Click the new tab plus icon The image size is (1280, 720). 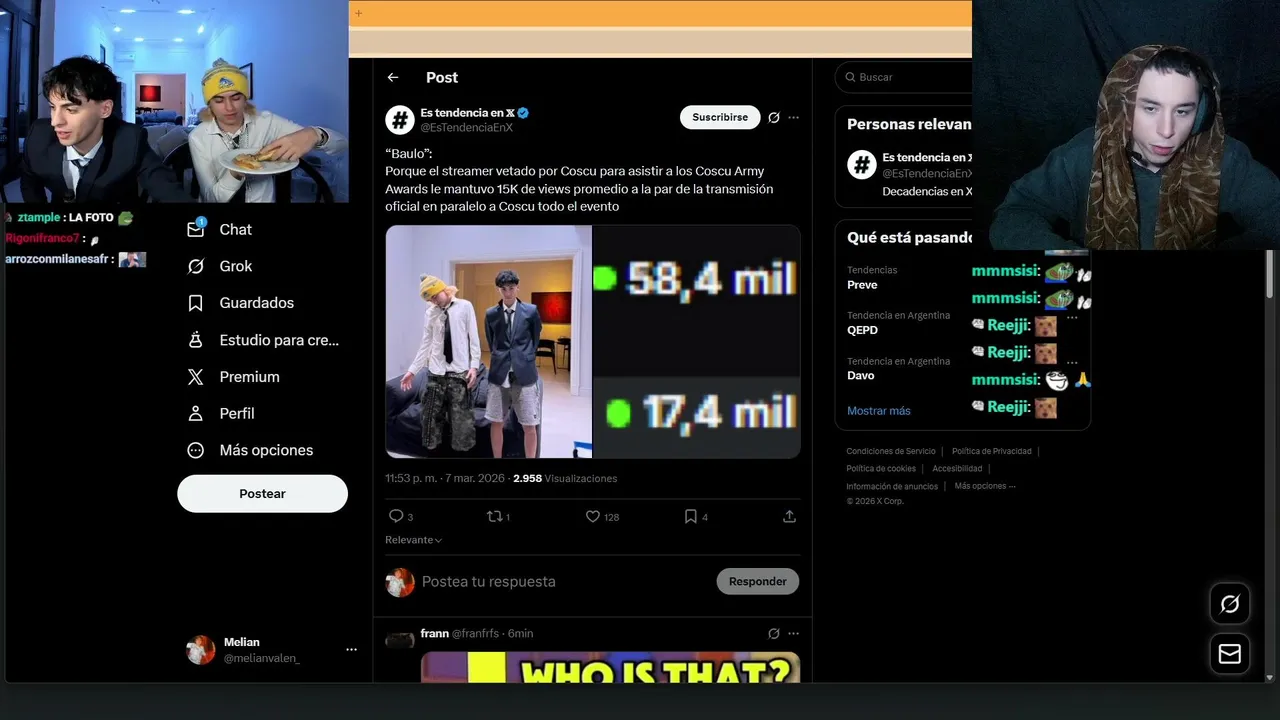(x=358, y=13)
